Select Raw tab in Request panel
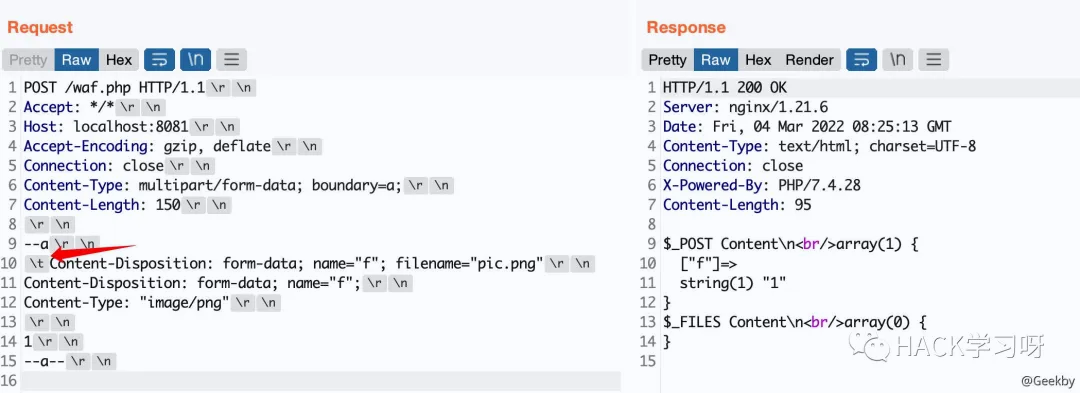 tap(76, 60)
